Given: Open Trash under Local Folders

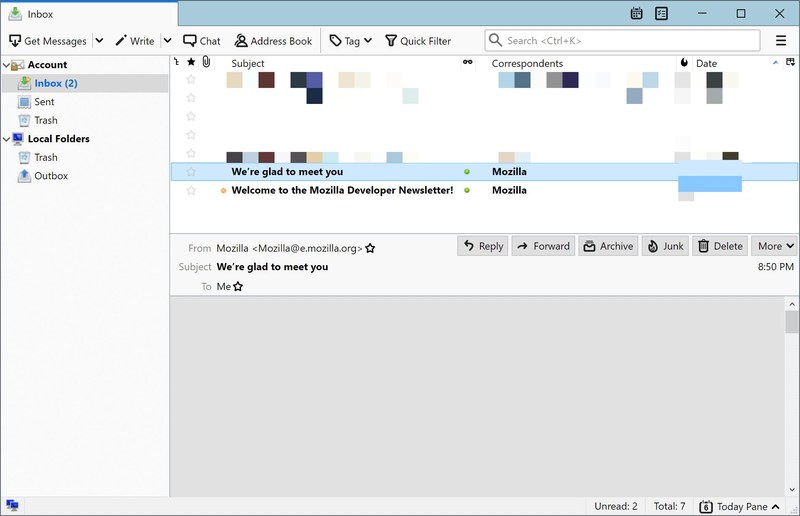Looking at the screenshot, I should point(45,158).
